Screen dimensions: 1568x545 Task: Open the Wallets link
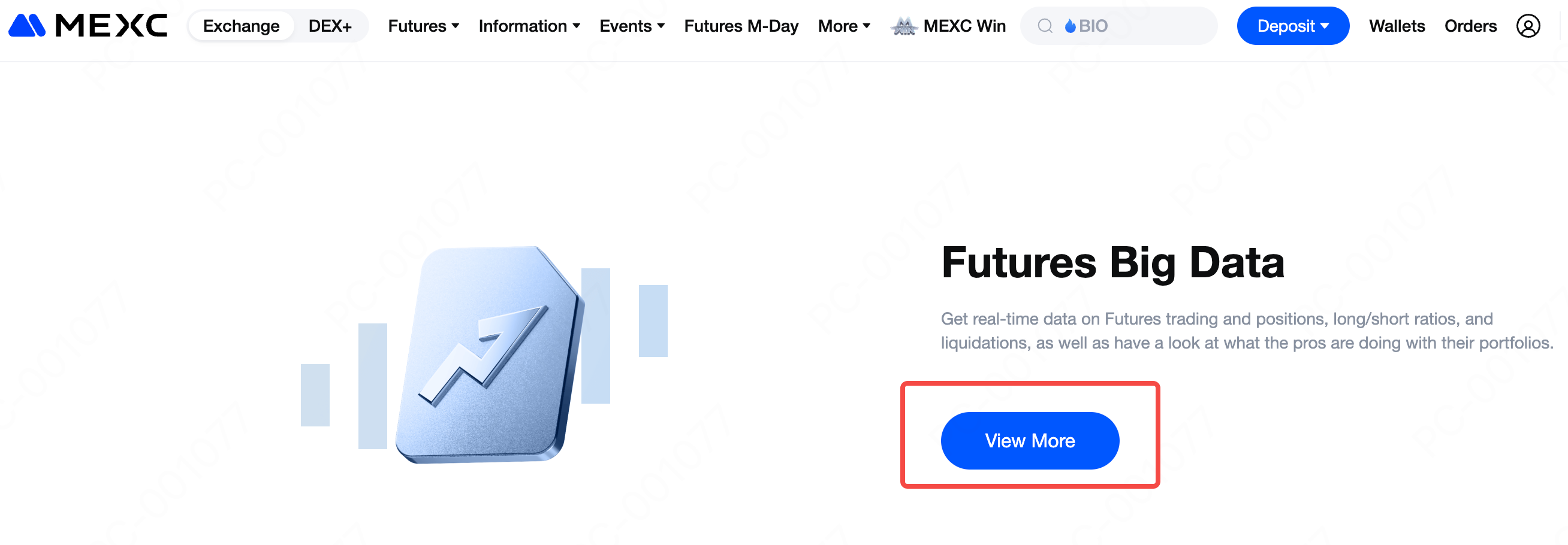[x=1397, y=26]
